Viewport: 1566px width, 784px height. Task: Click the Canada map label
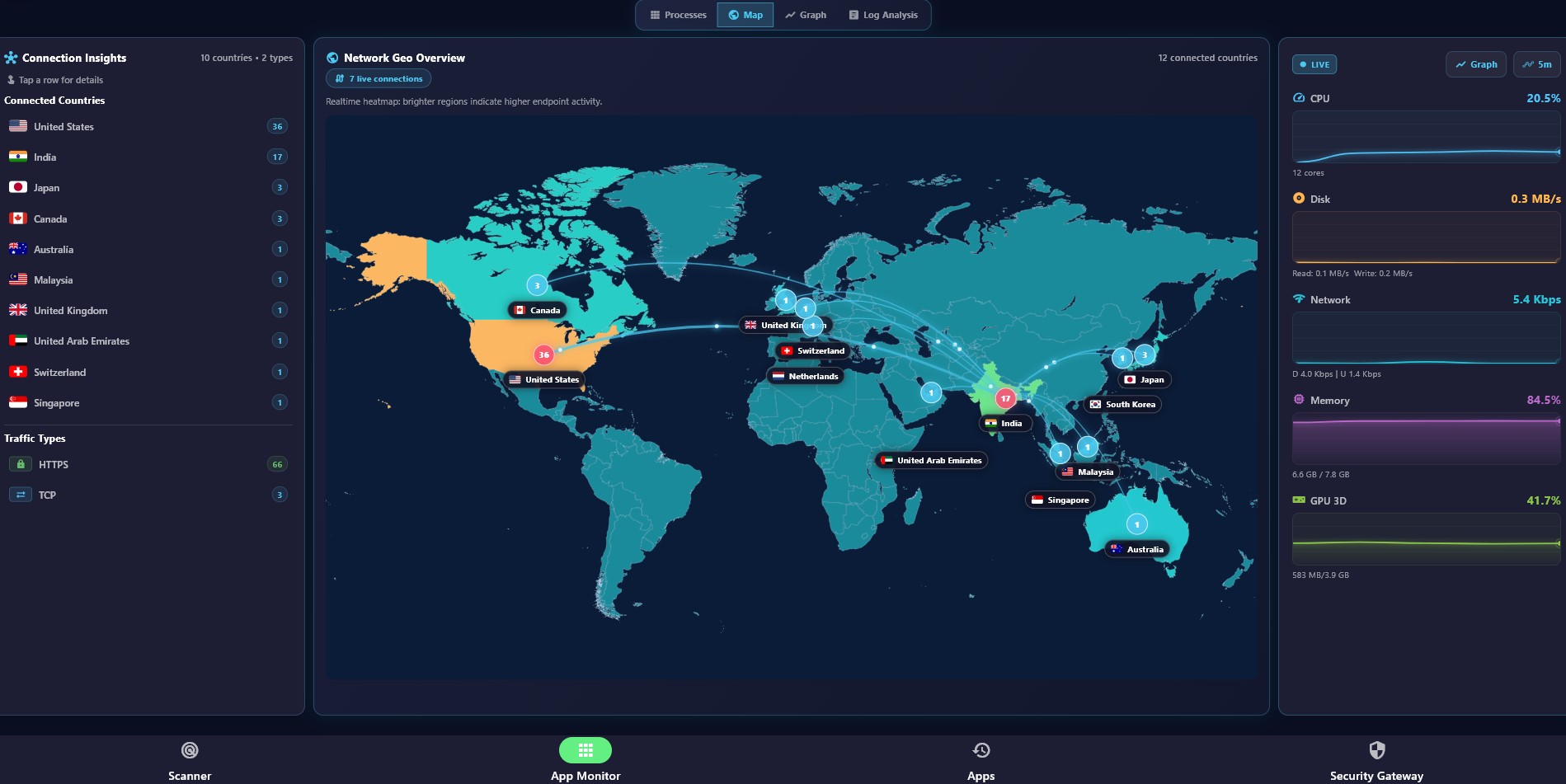click(x=537, y=310)
